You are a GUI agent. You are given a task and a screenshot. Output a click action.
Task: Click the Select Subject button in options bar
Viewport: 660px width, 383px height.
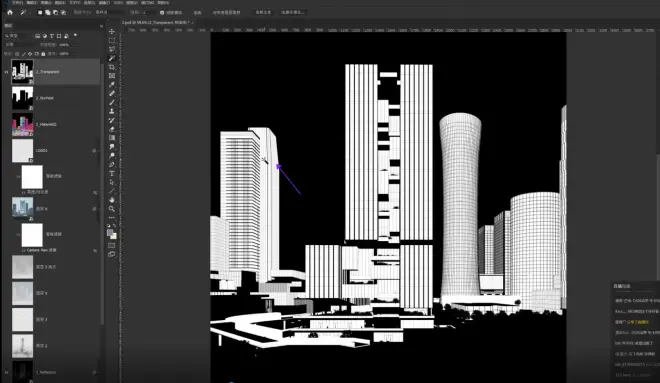pos(263,13)
